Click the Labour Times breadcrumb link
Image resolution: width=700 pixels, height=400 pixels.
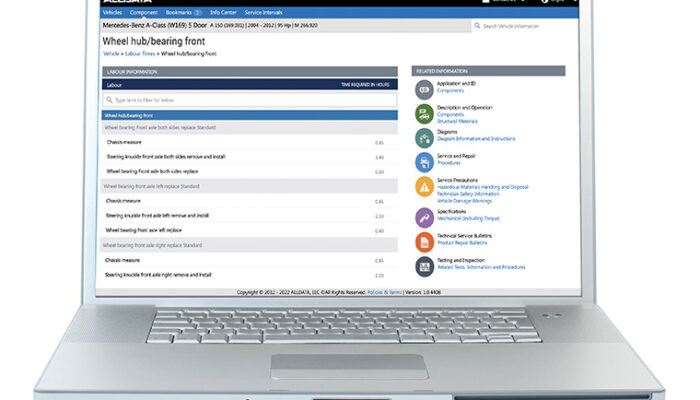pyautogui.click(x=139, y=53)
